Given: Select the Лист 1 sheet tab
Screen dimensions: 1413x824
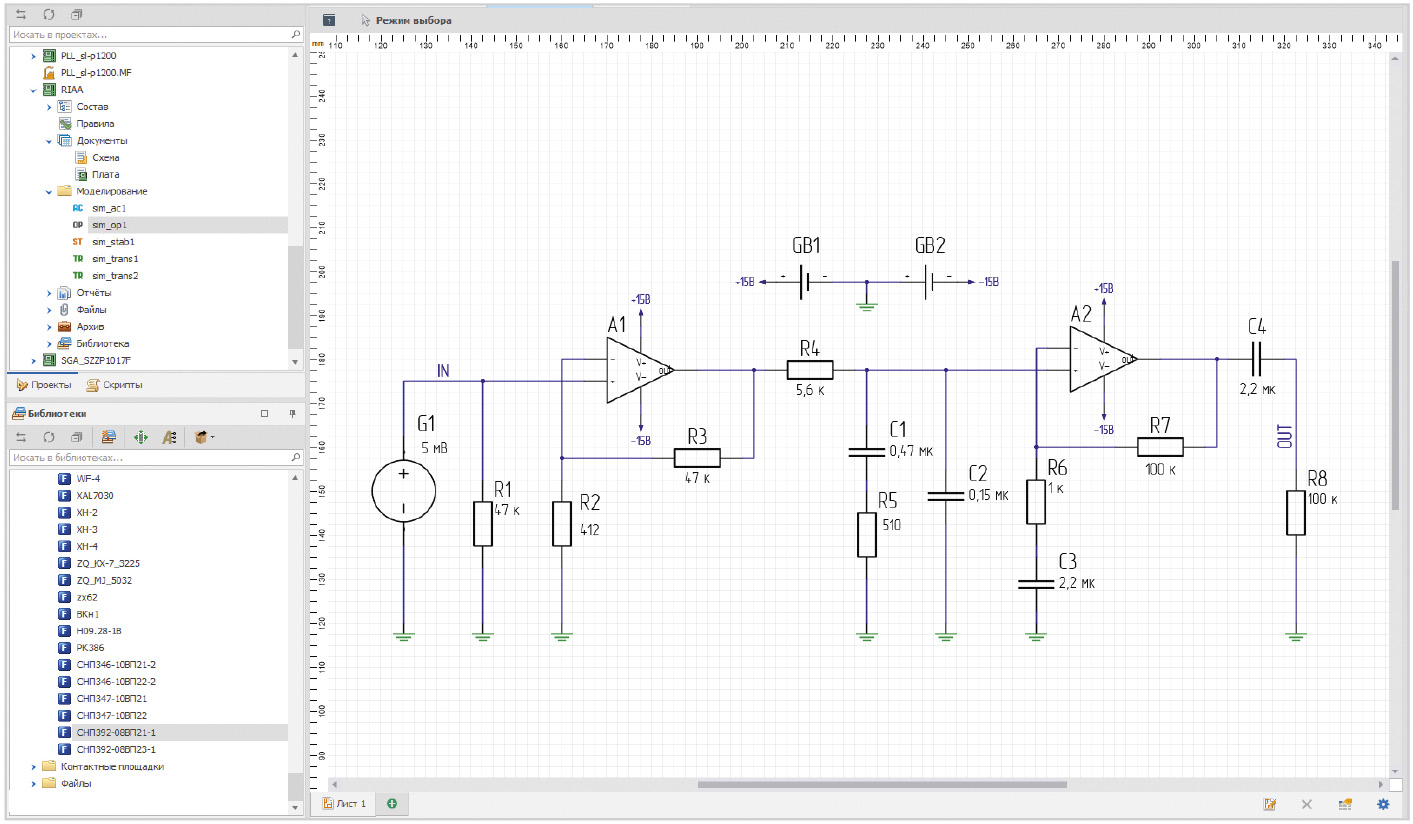Looking at the screenshot, I should pos(344,803).
